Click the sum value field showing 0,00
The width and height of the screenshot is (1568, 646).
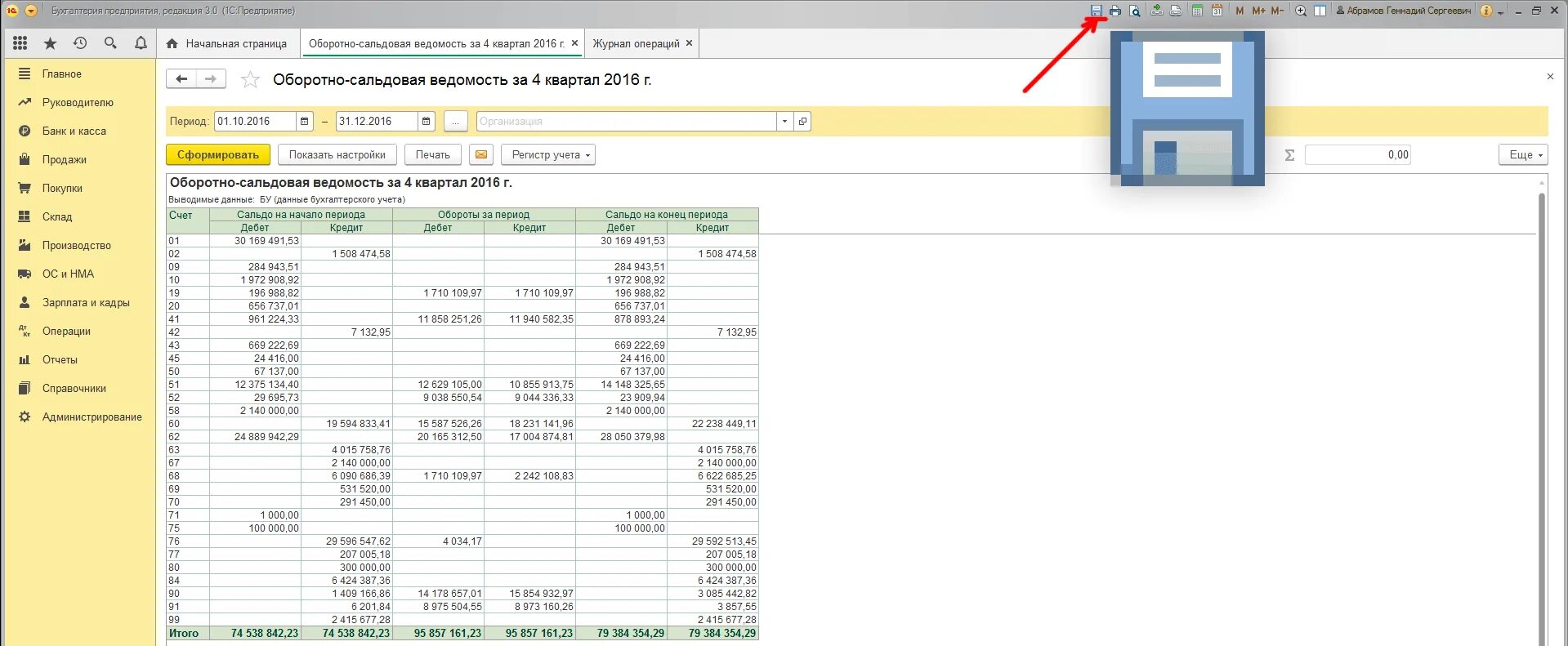[x=1358, y=154]
